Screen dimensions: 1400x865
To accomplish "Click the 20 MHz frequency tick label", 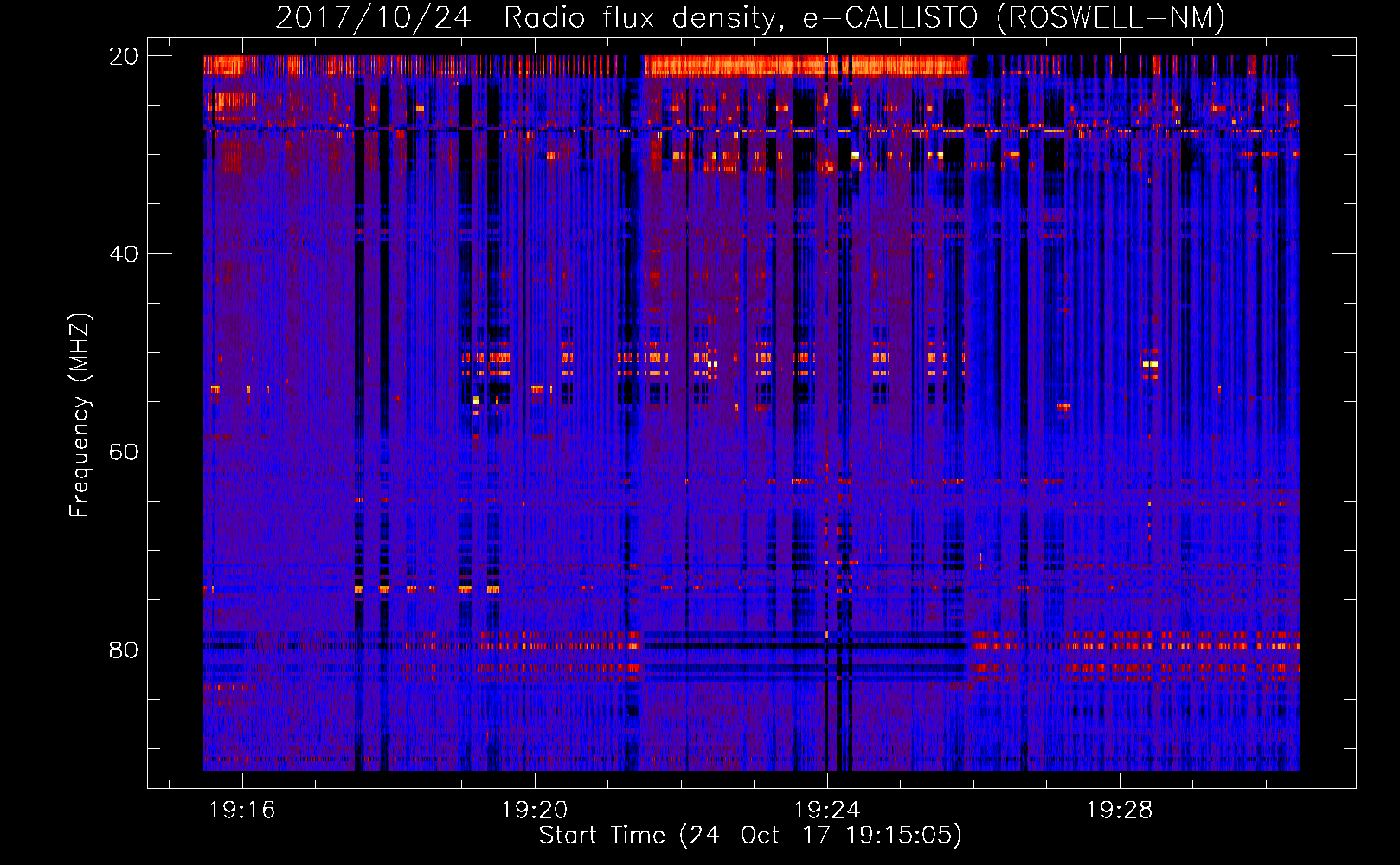I will coord(124,56).
